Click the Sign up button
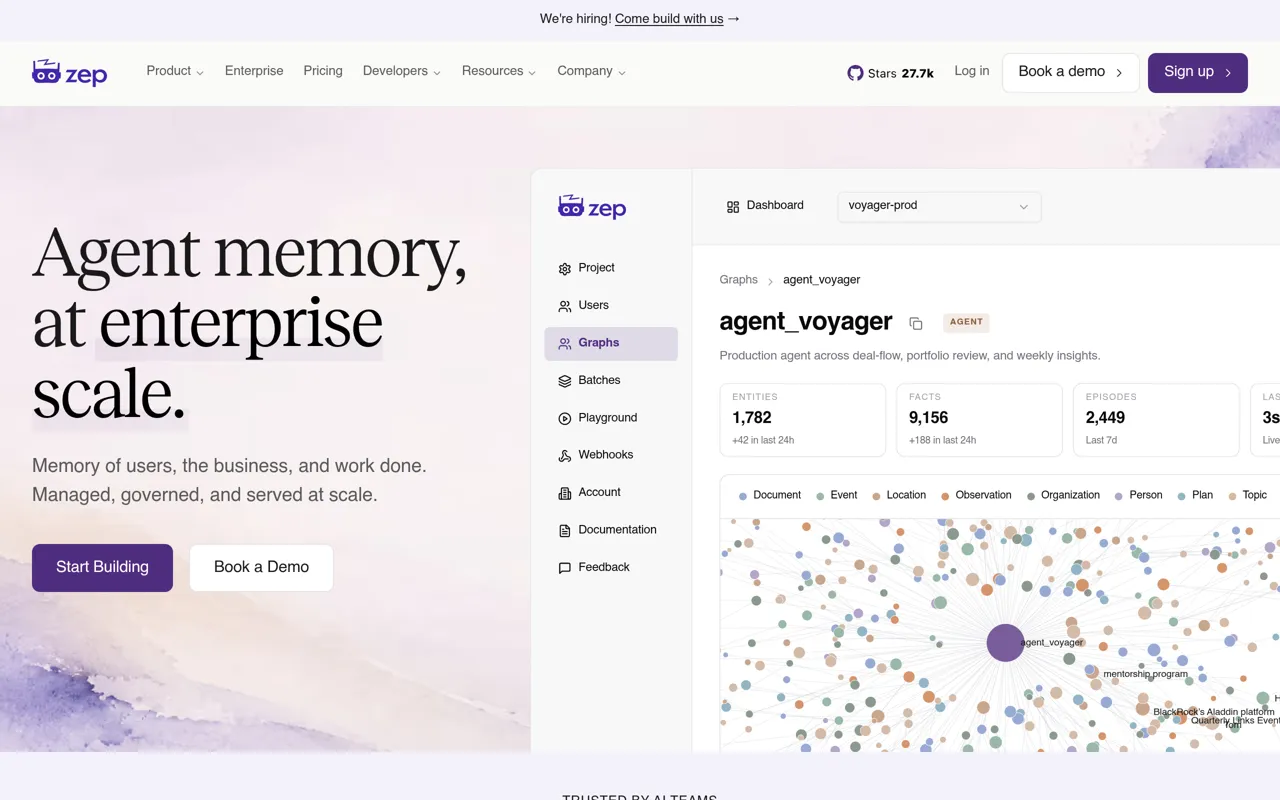1280x800 pixels. (1198, 73)
